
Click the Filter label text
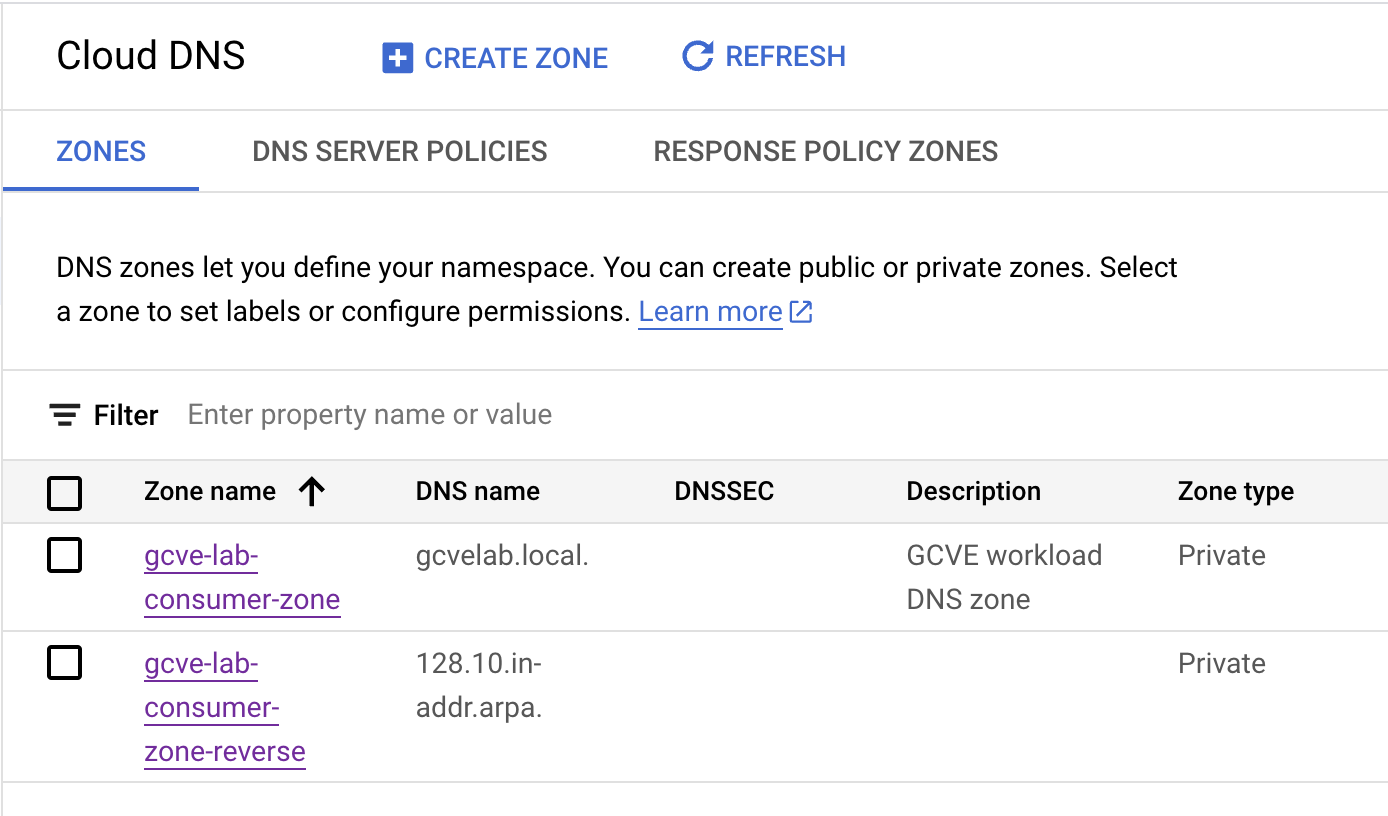tap(126, 415)
